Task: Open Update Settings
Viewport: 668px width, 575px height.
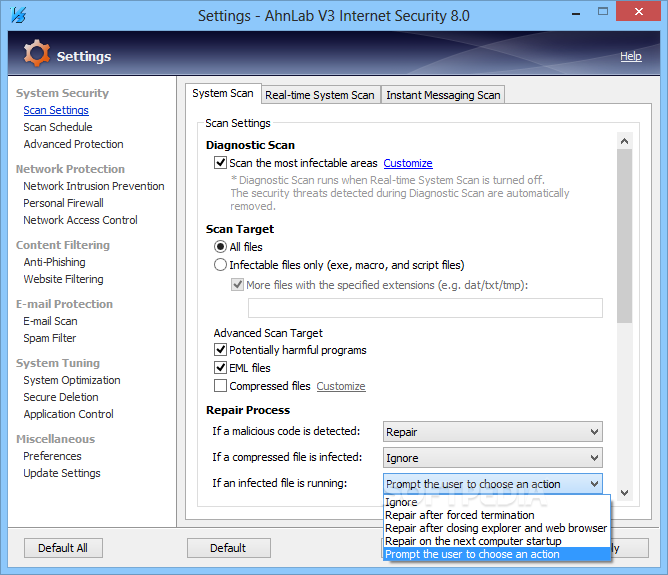Action: 62,473
